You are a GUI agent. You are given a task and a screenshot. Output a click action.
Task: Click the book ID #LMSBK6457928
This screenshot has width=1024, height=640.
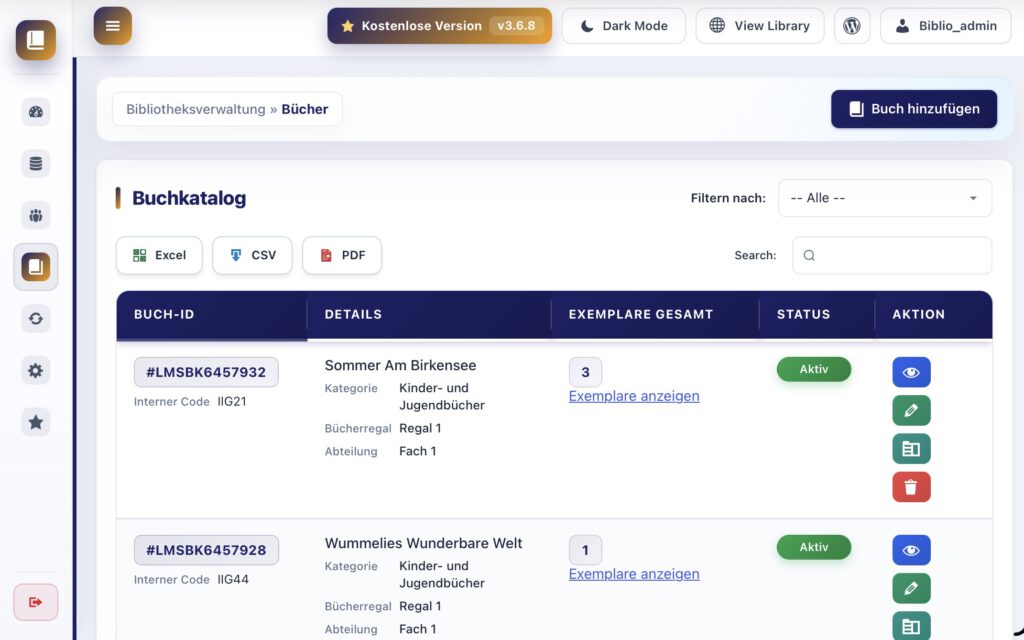[206, 550]
